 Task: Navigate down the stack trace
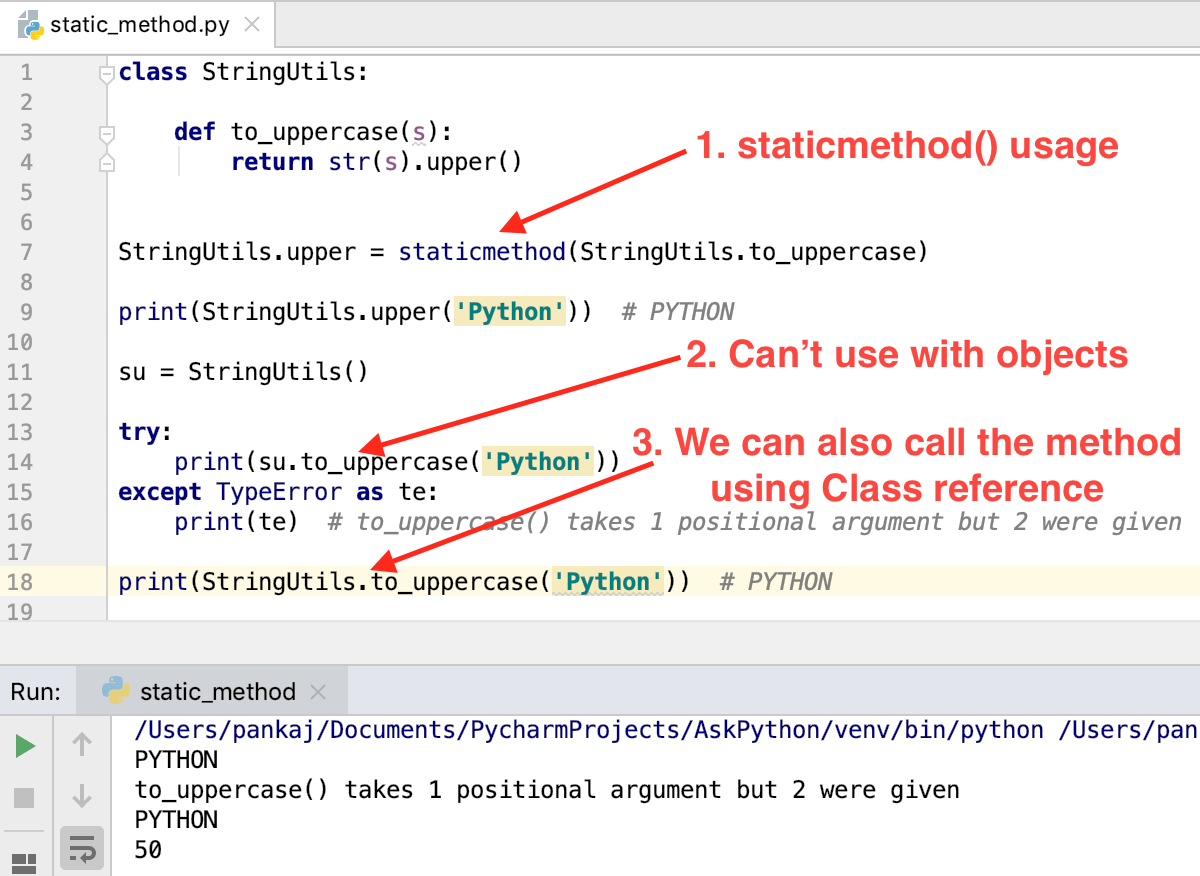[80, 795]
